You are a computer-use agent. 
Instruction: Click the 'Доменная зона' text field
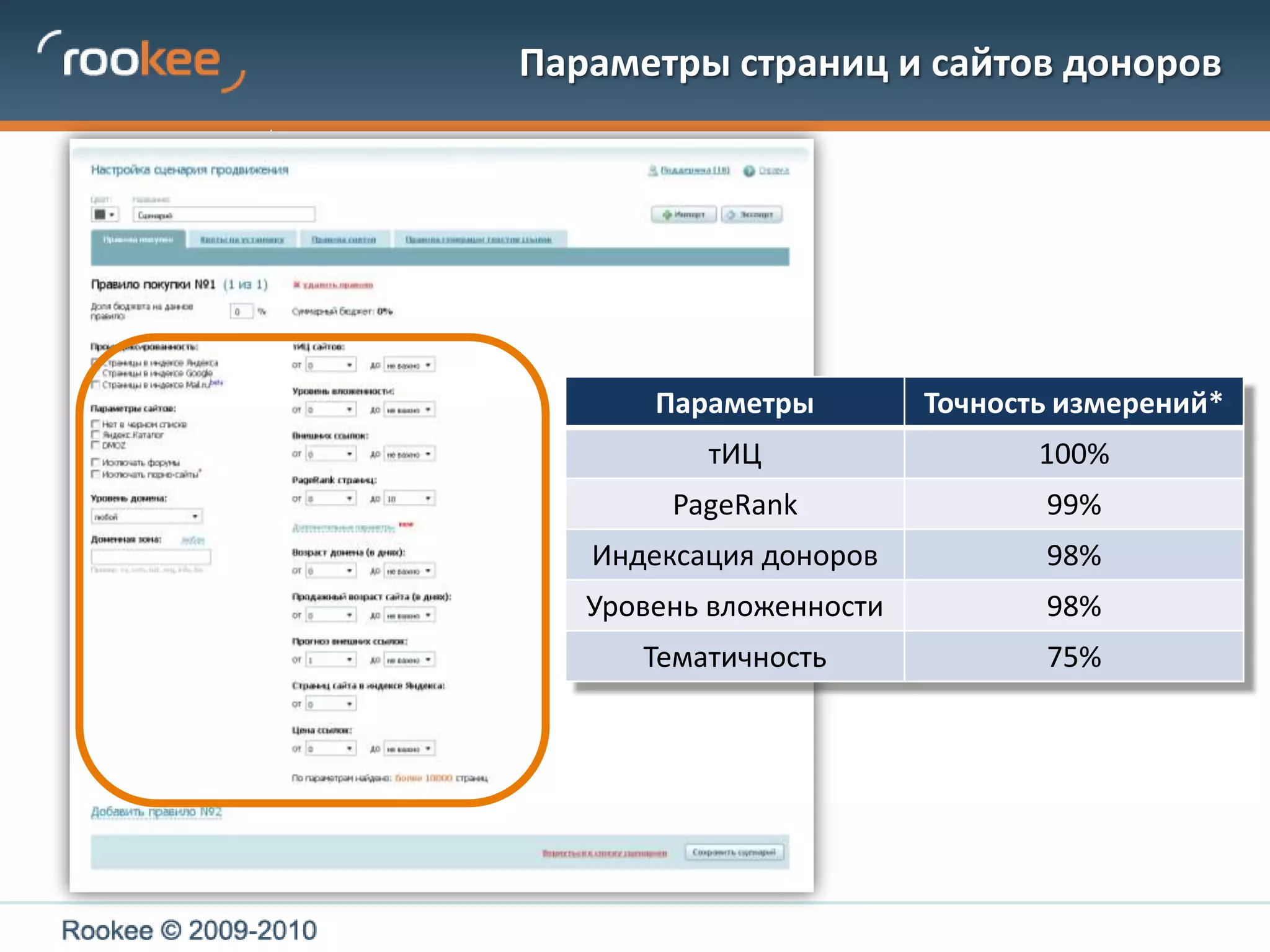tap(151, 557)
